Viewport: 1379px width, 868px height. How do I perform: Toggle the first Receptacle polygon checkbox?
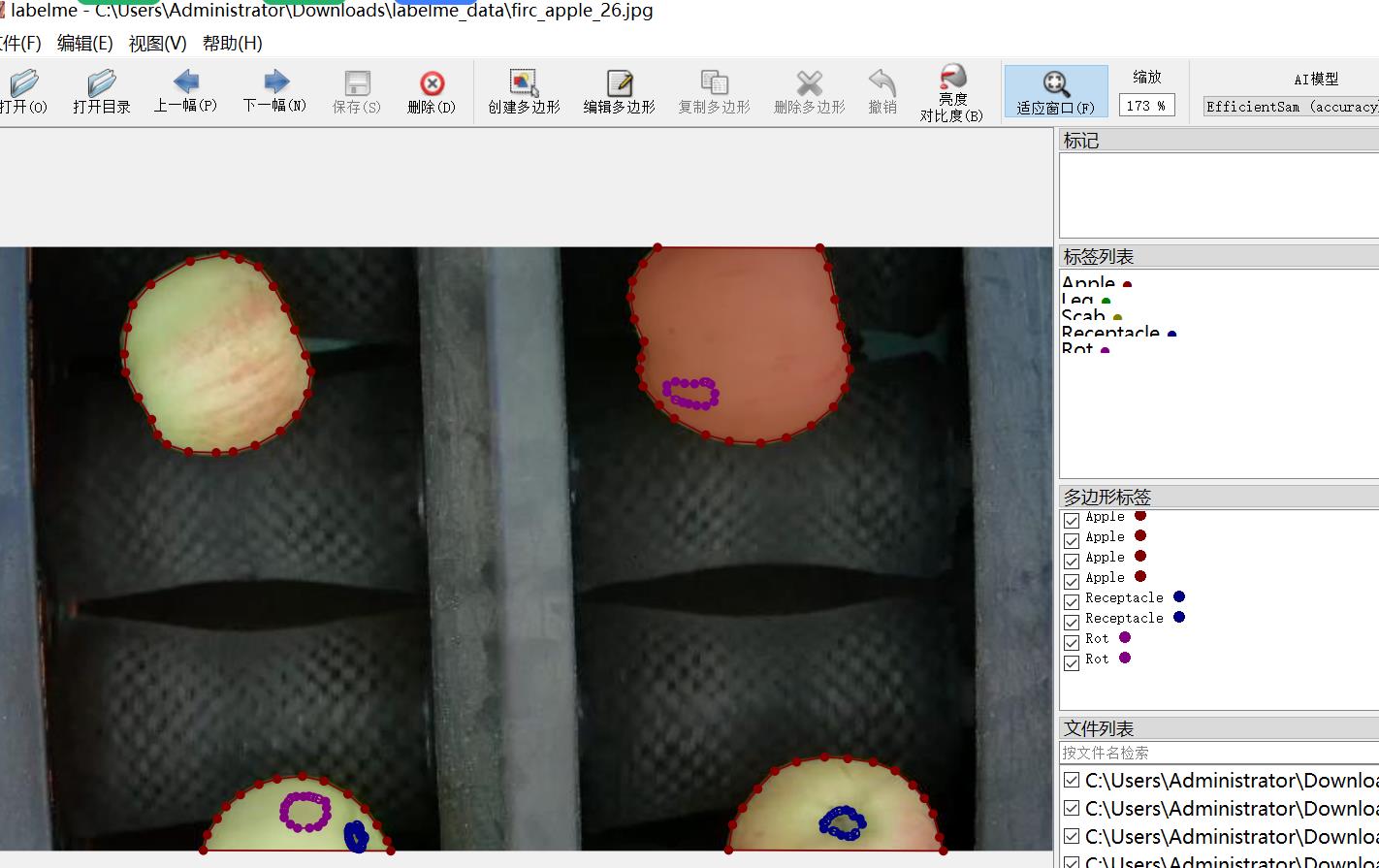click(x=1072, y=601)
